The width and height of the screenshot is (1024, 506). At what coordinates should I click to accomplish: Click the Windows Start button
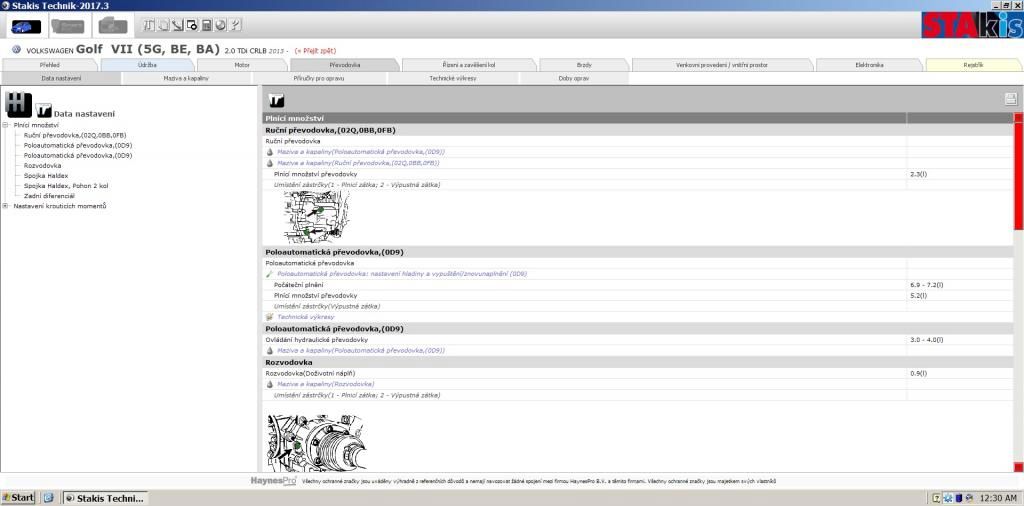tap(19, 497)
